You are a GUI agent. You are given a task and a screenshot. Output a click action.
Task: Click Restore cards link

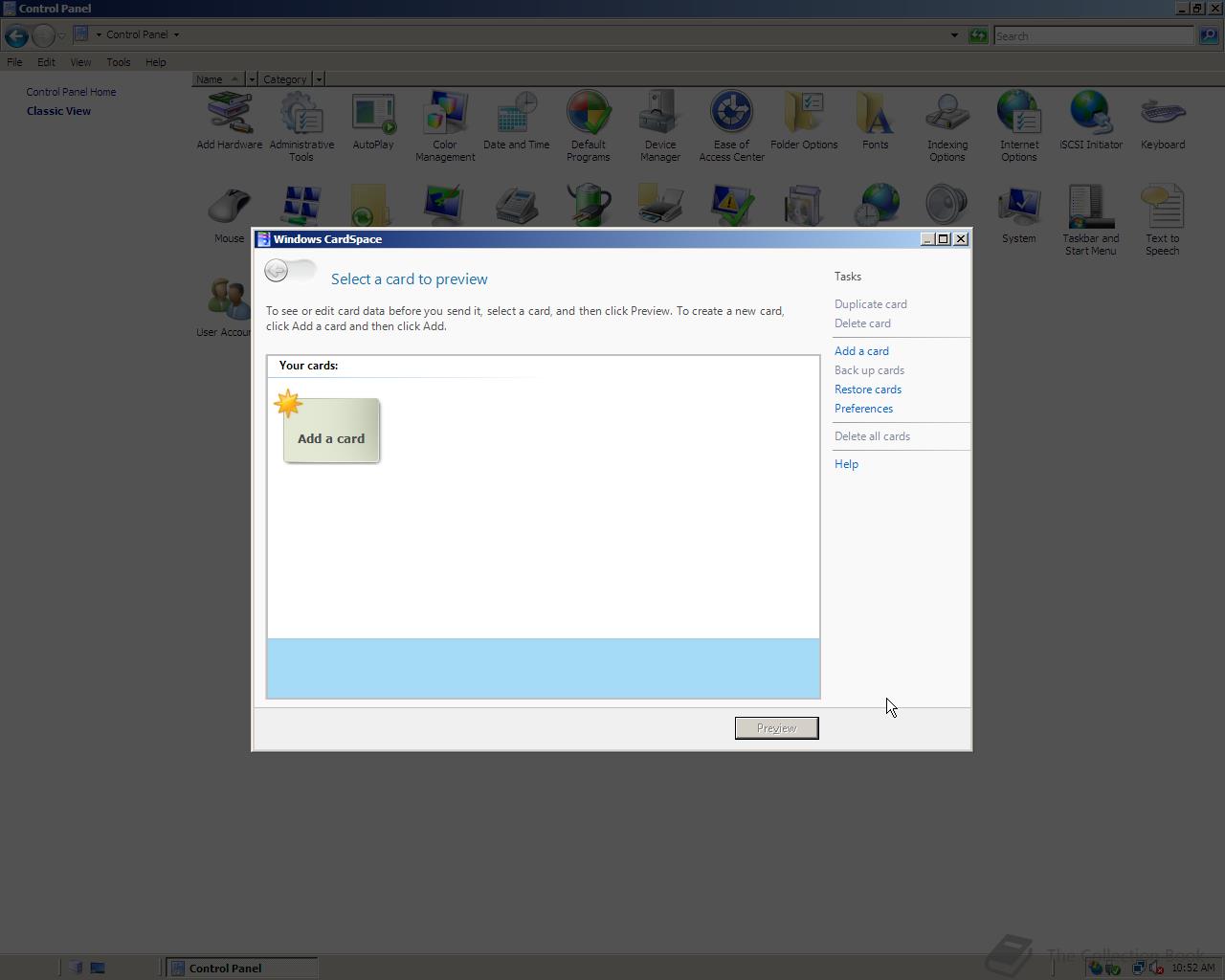click(x=868, y=390)
